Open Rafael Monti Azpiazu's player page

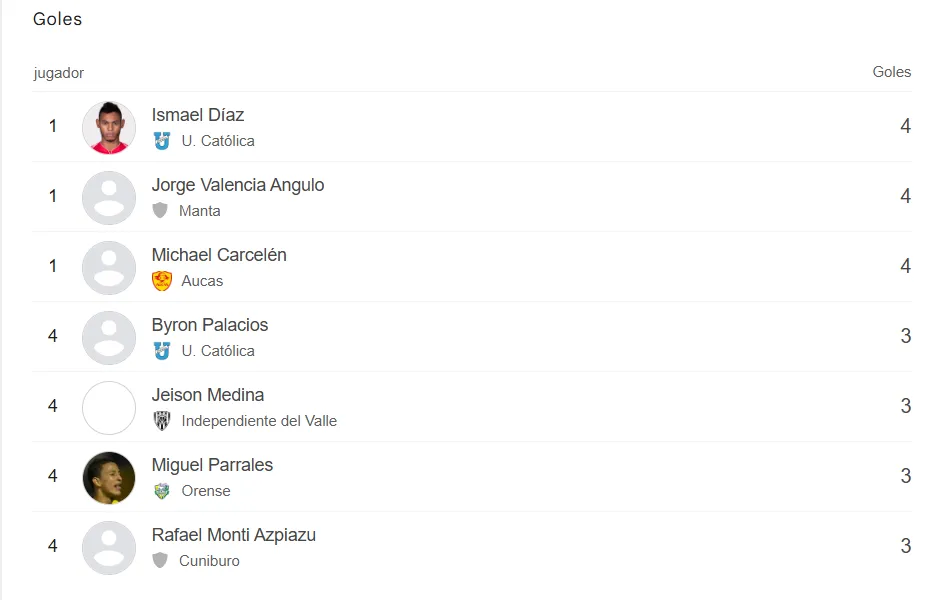tap(234, 535)
